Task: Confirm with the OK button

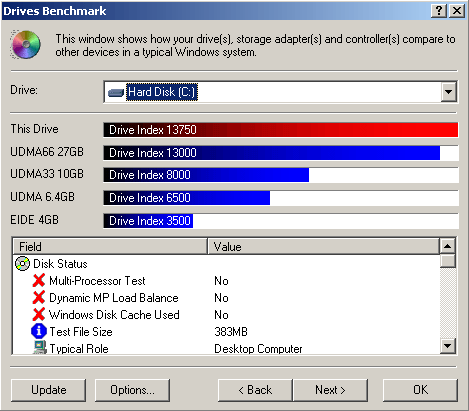Action: tap(420, 390)
